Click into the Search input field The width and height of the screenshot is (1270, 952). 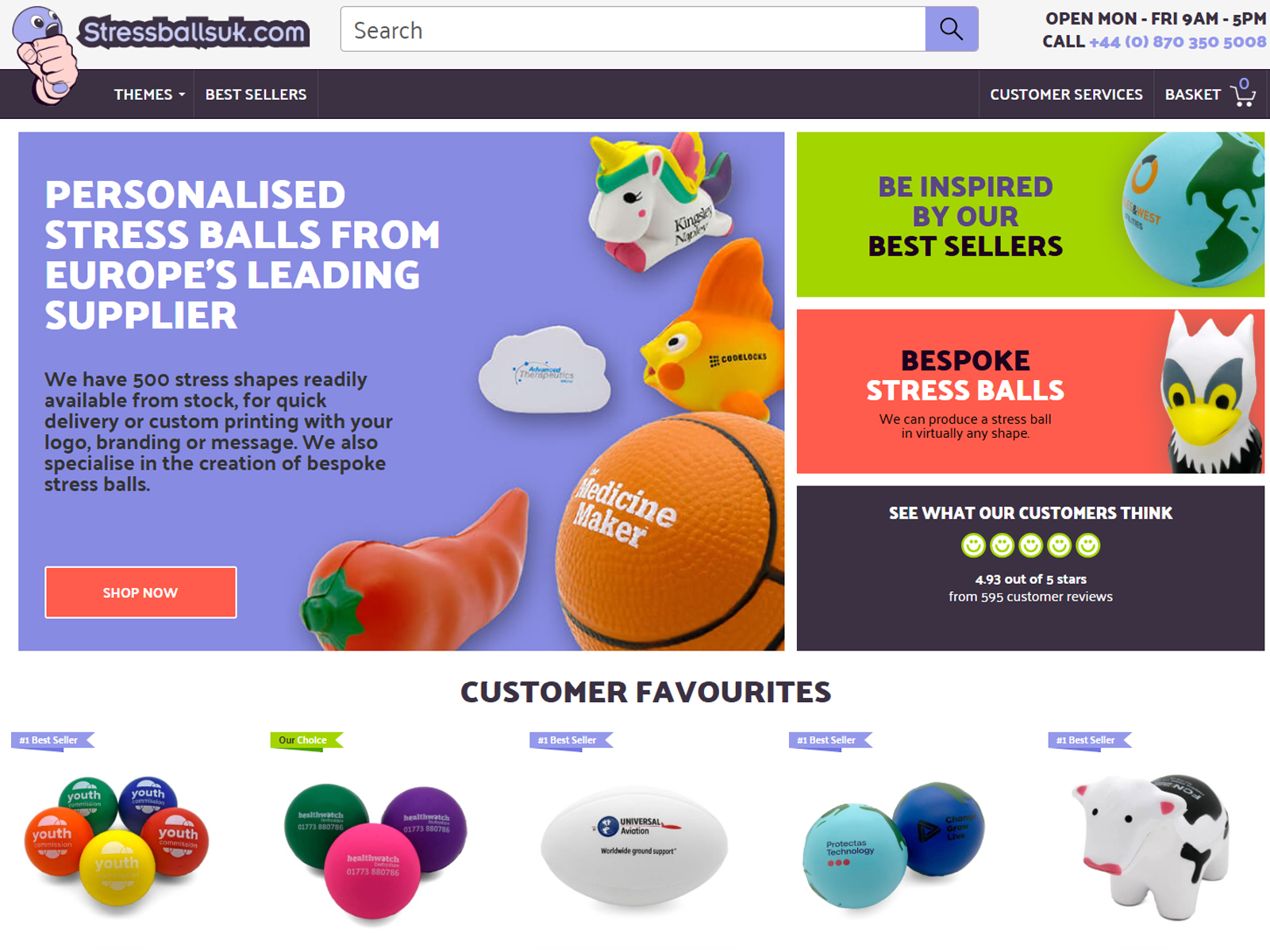(x=633, y=29)
